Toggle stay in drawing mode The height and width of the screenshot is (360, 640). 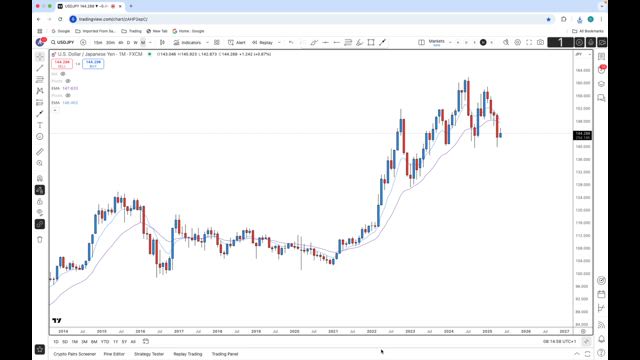point(40,190)
